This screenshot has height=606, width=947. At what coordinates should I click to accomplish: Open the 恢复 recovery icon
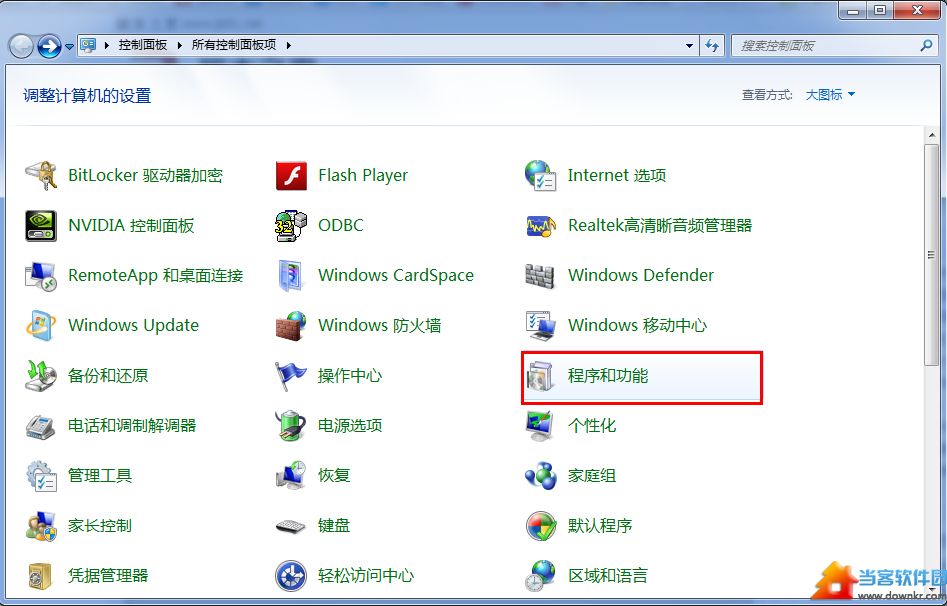pyautogui.click(x=291, y=476)
